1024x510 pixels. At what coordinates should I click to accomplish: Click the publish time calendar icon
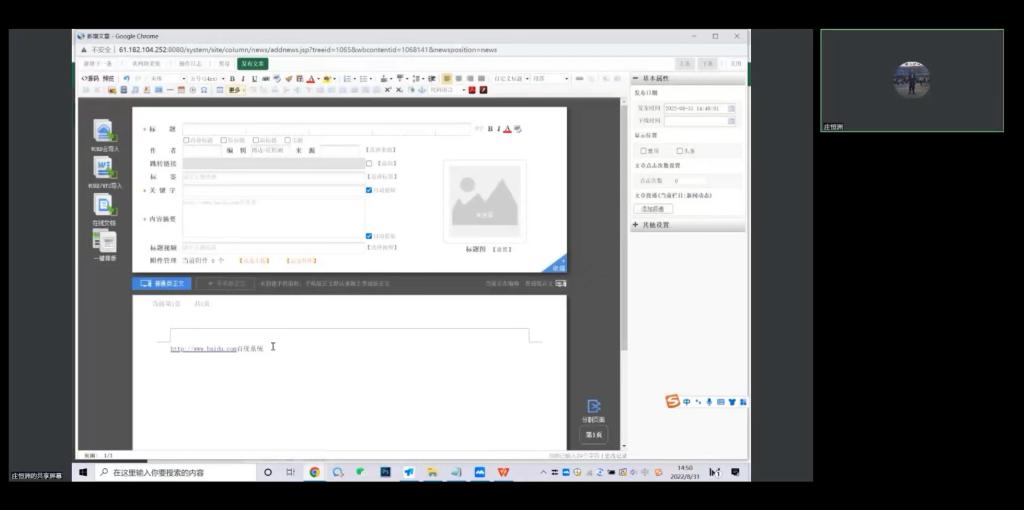coord(732,108)
